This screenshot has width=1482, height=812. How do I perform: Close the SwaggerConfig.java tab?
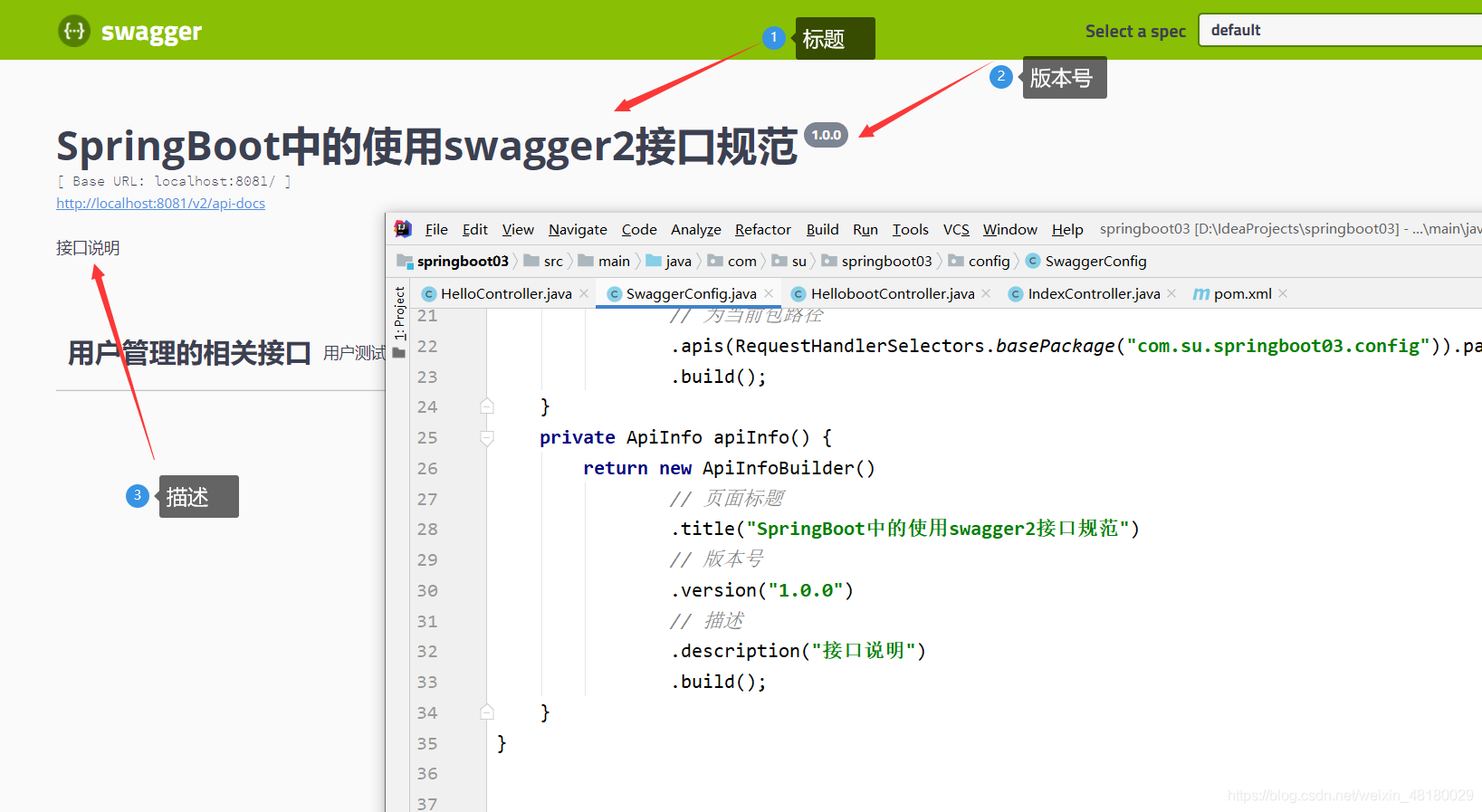tap(769, 293)
